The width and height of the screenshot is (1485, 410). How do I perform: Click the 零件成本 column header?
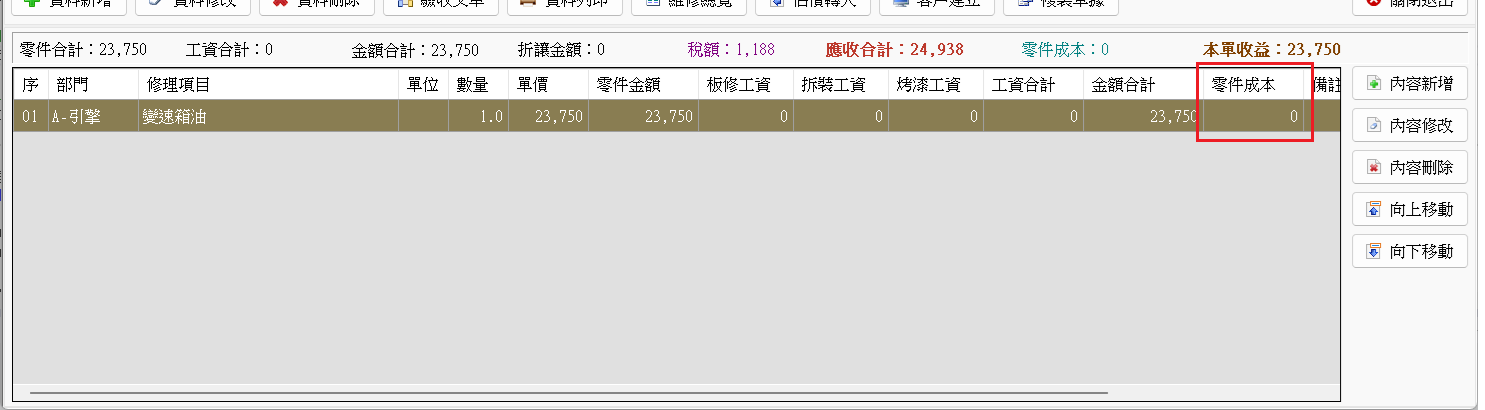point(1251,85)
